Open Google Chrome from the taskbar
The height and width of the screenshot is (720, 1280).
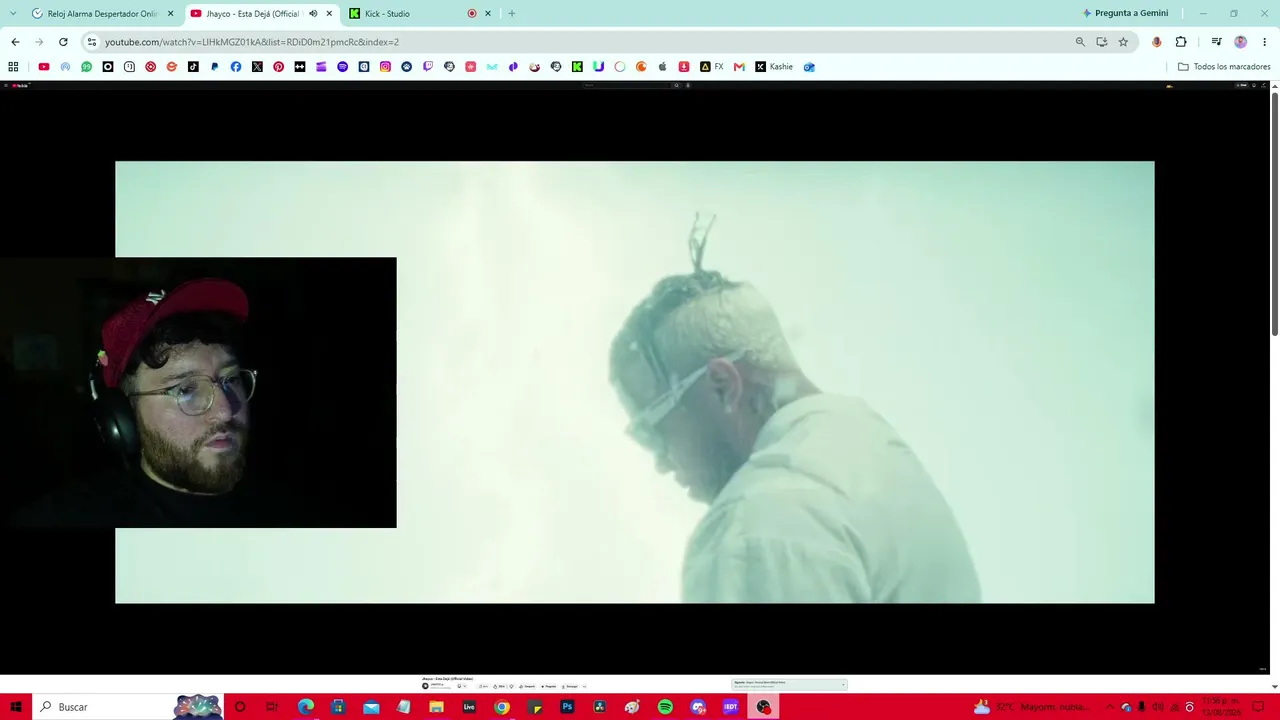click(x=502, y=707)
